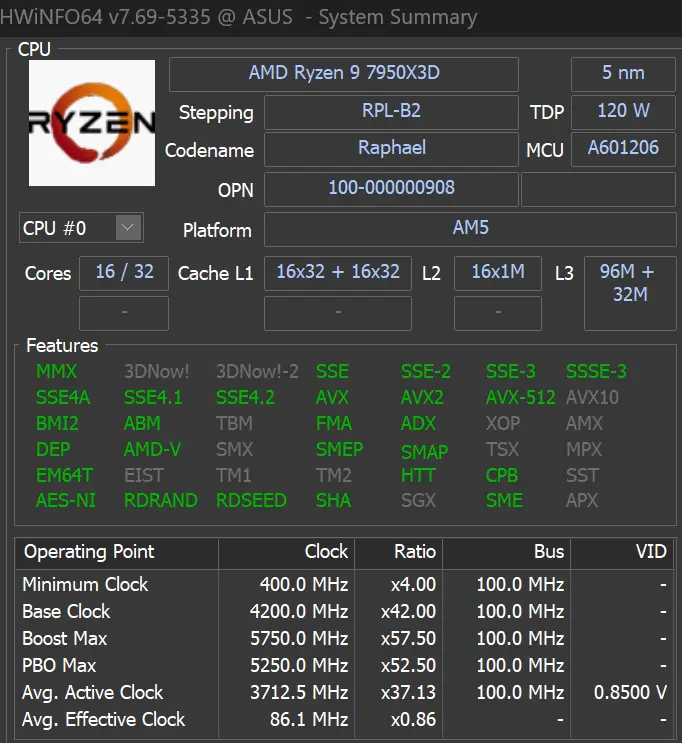Select the SSE-2 feature flag
The height and width of the screenshot is (743, 682).
tap(426, 372)
